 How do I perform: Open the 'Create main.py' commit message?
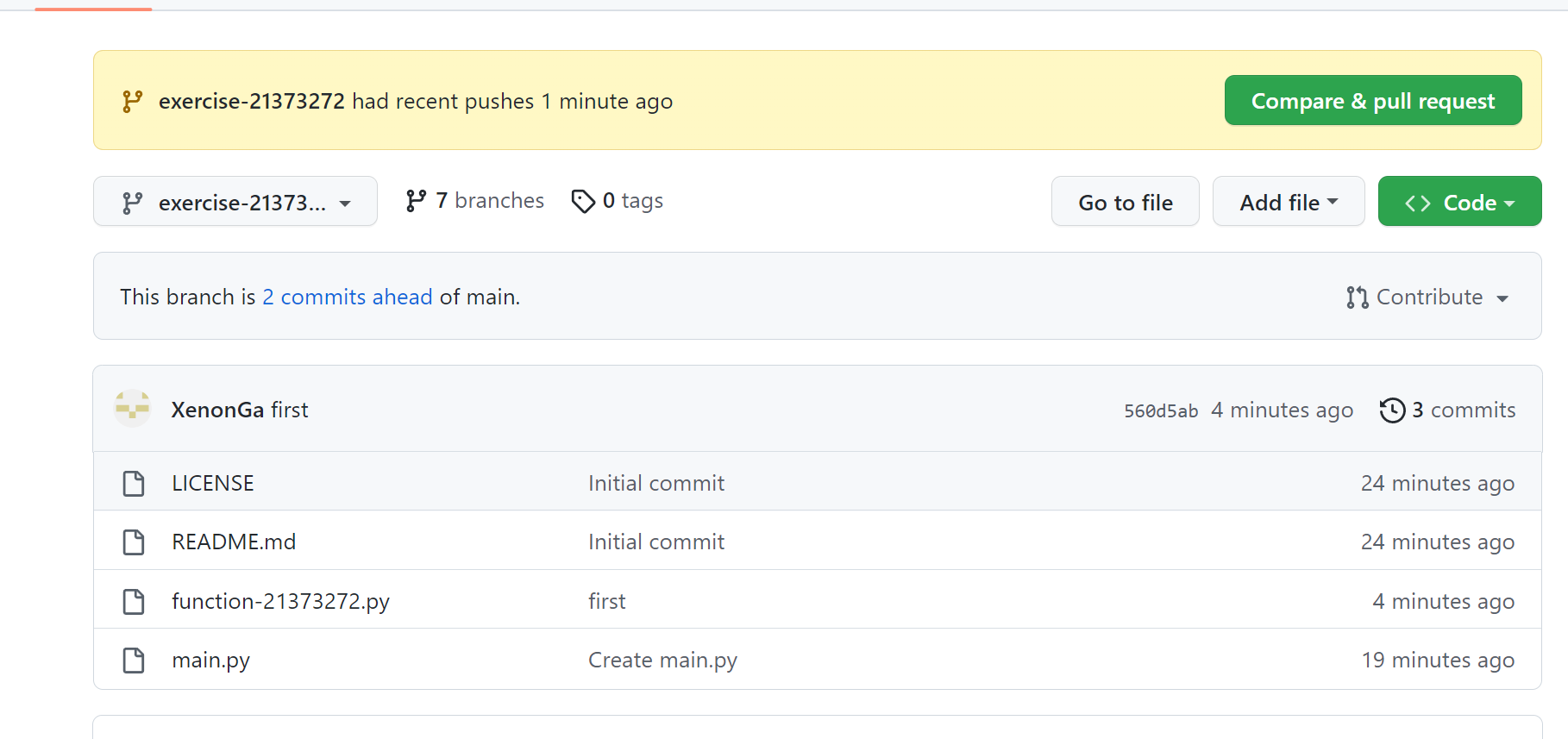(x=662, y=660)
